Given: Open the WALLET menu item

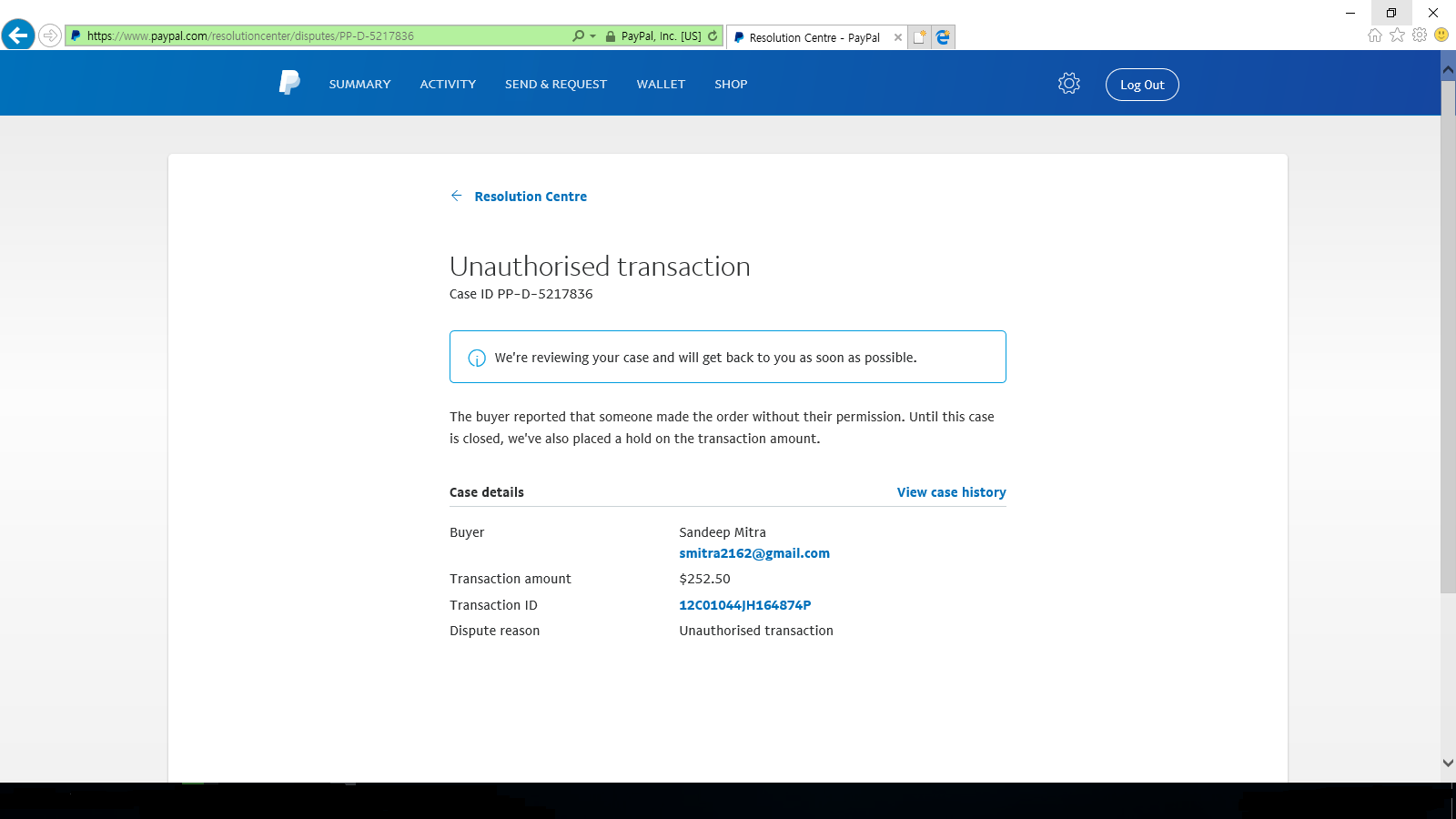Looking at the screenshot, I should [661, 84].
